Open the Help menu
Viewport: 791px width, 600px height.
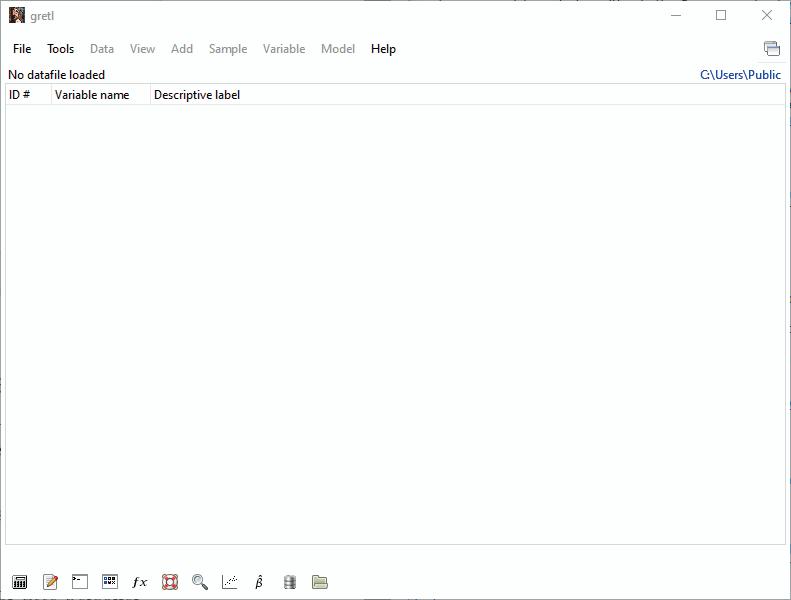tap(383, 49)
